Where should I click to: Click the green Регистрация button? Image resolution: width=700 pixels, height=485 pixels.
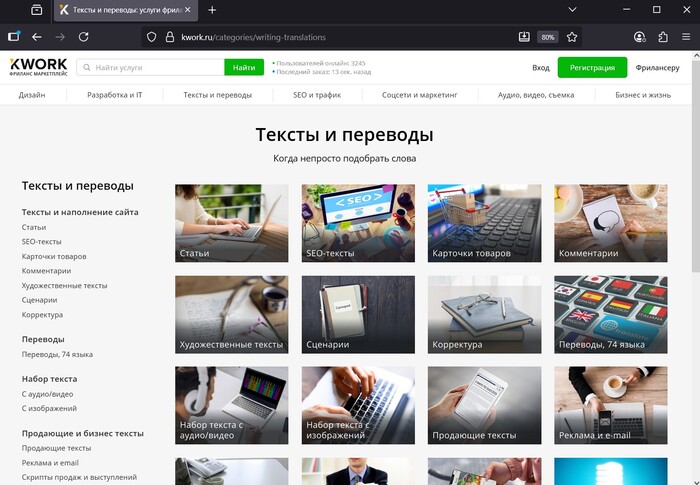(x=592, y=67)
